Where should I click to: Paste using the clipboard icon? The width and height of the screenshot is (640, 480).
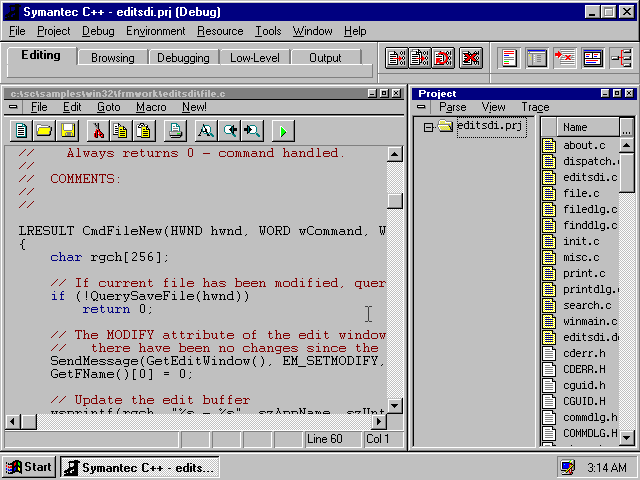[x=144, y=131]
